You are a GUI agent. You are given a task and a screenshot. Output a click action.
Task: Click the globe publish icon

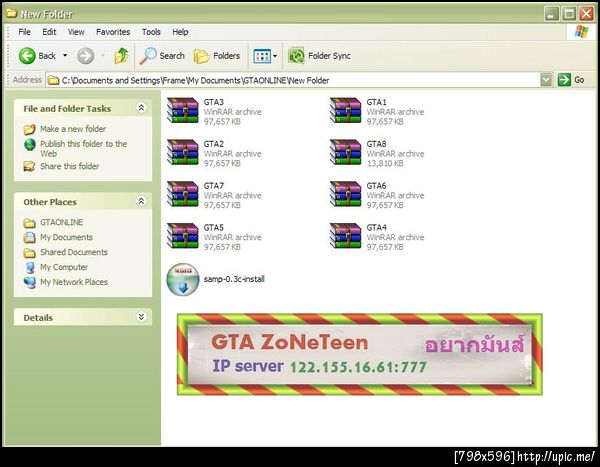click(29, 145)
